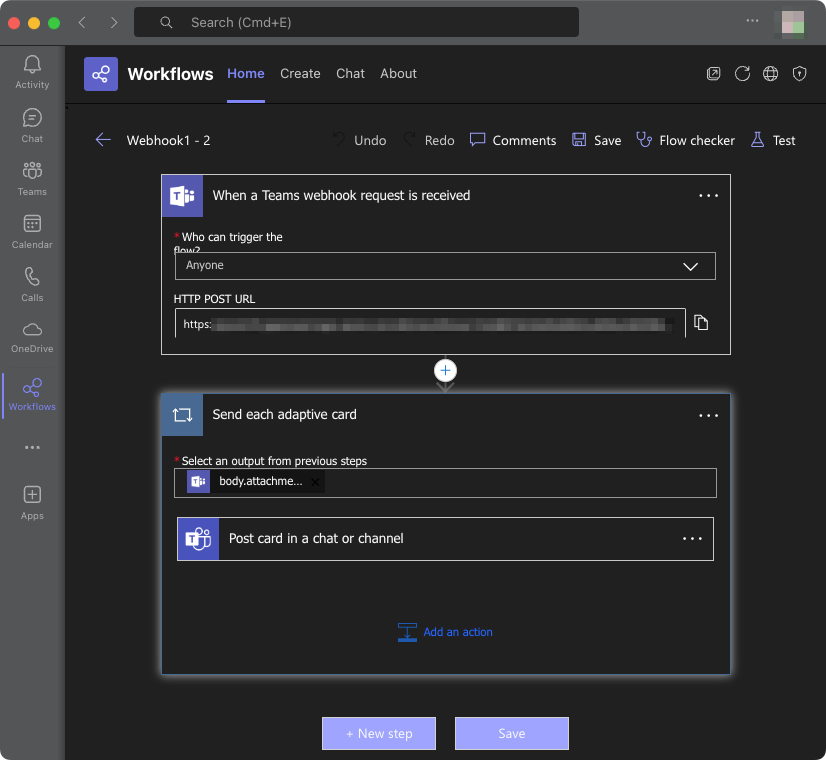Open the globe website icon
Screen dimensions: 826x760
point(771,74)
